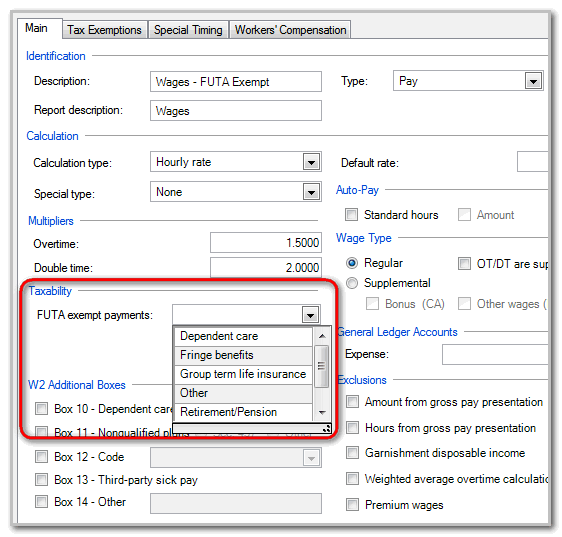The width and height of the screenshot is (562, 537).
Task: Select Dependent care from the list
Action: point(243,336)
